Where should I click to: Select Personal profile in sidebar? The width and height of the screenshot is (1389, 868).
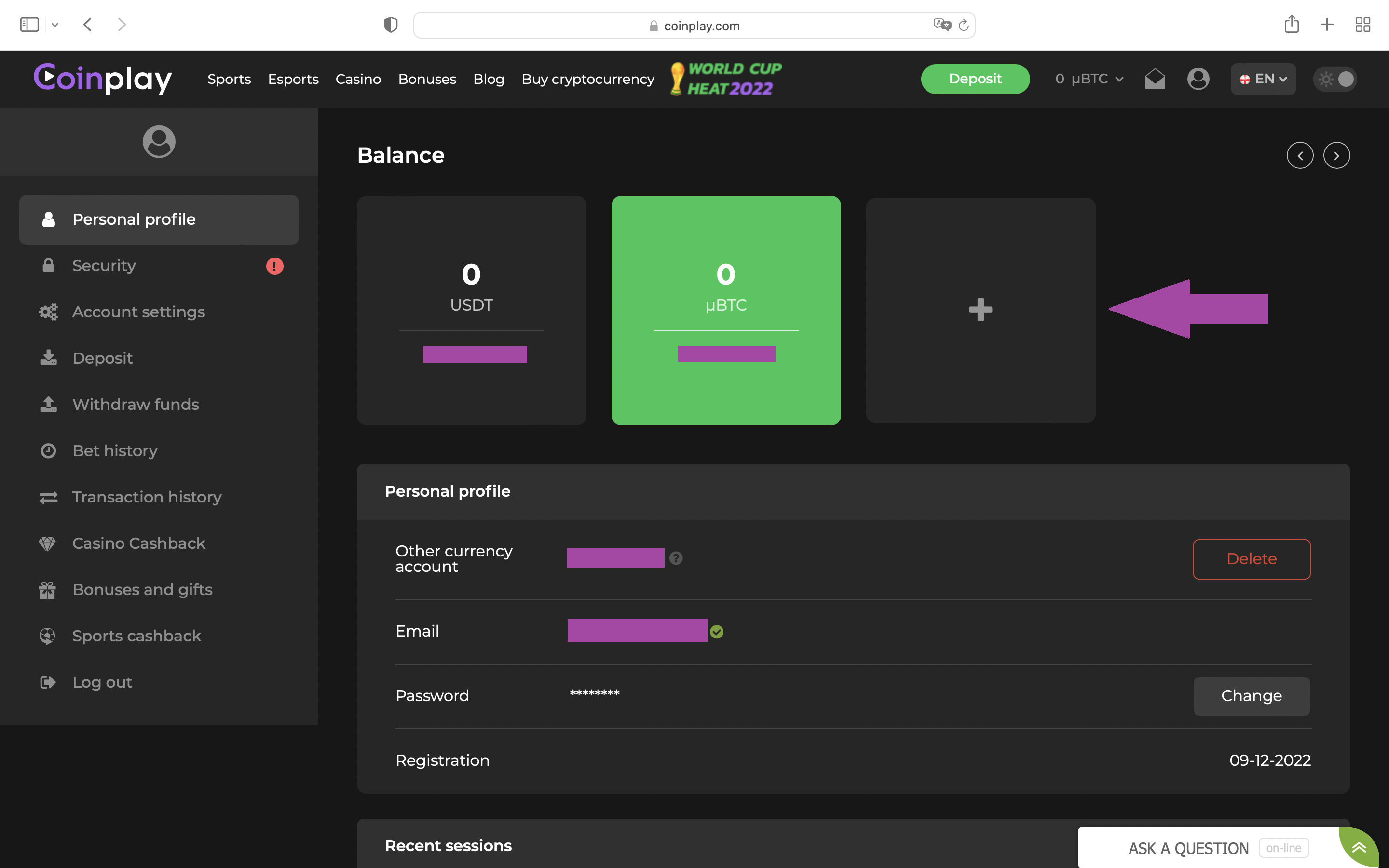tap(159, 219)
